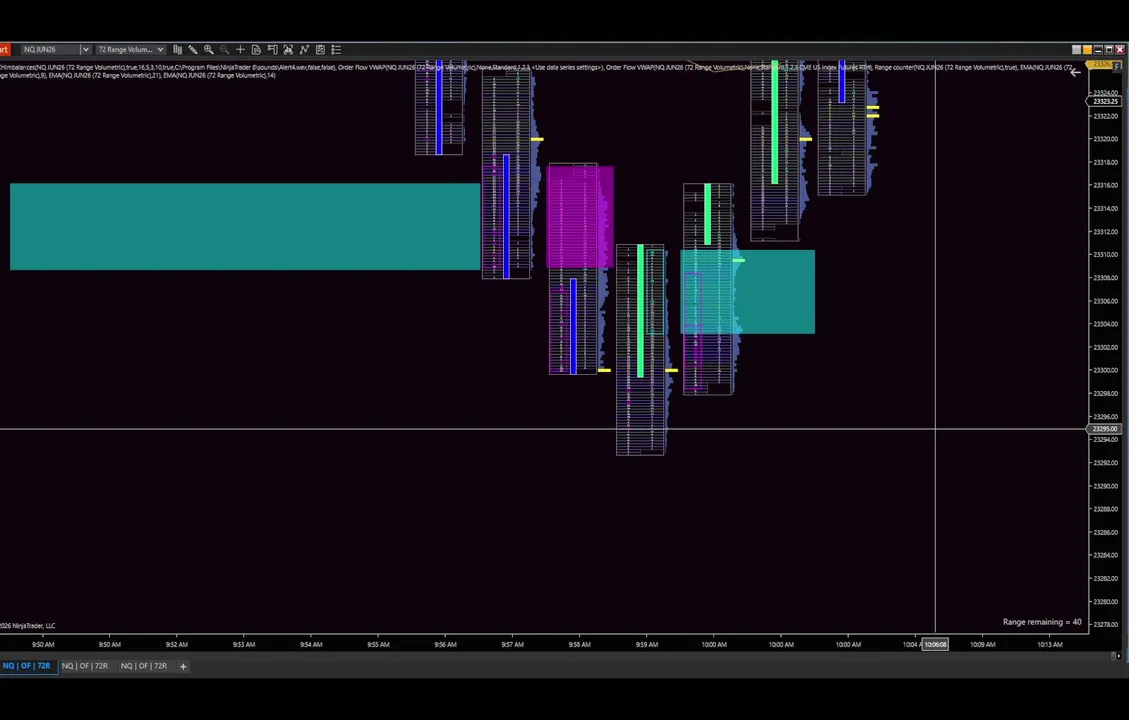Screen dimensions: 1129x720
Task: Open chart Properties list icon
Action: click(x=336, y=50)
